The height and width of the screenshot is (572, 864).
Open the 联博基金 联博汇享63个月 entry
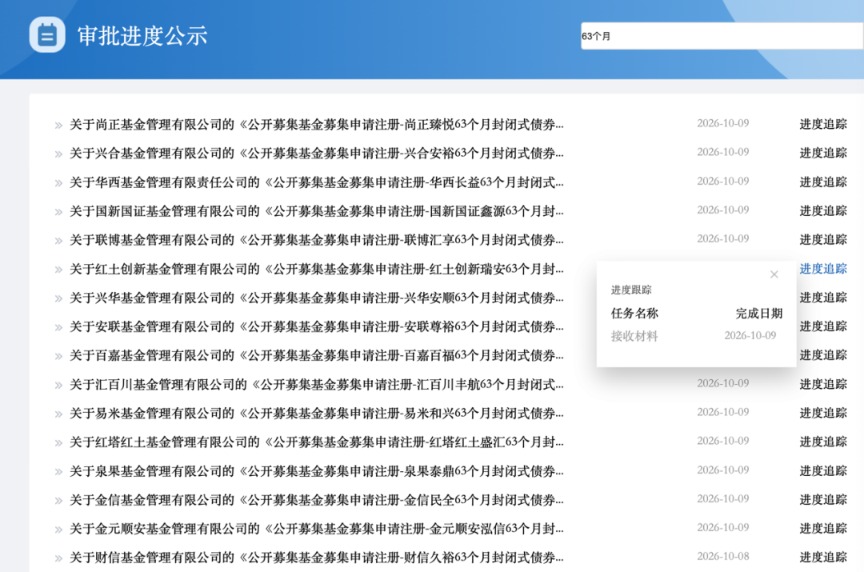click(316, 240)
